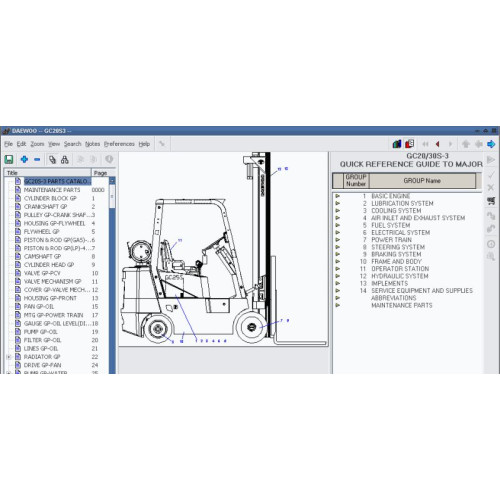
Task: Click the magnifier icon in right sidebar
Action: click(x=491, y=257)
